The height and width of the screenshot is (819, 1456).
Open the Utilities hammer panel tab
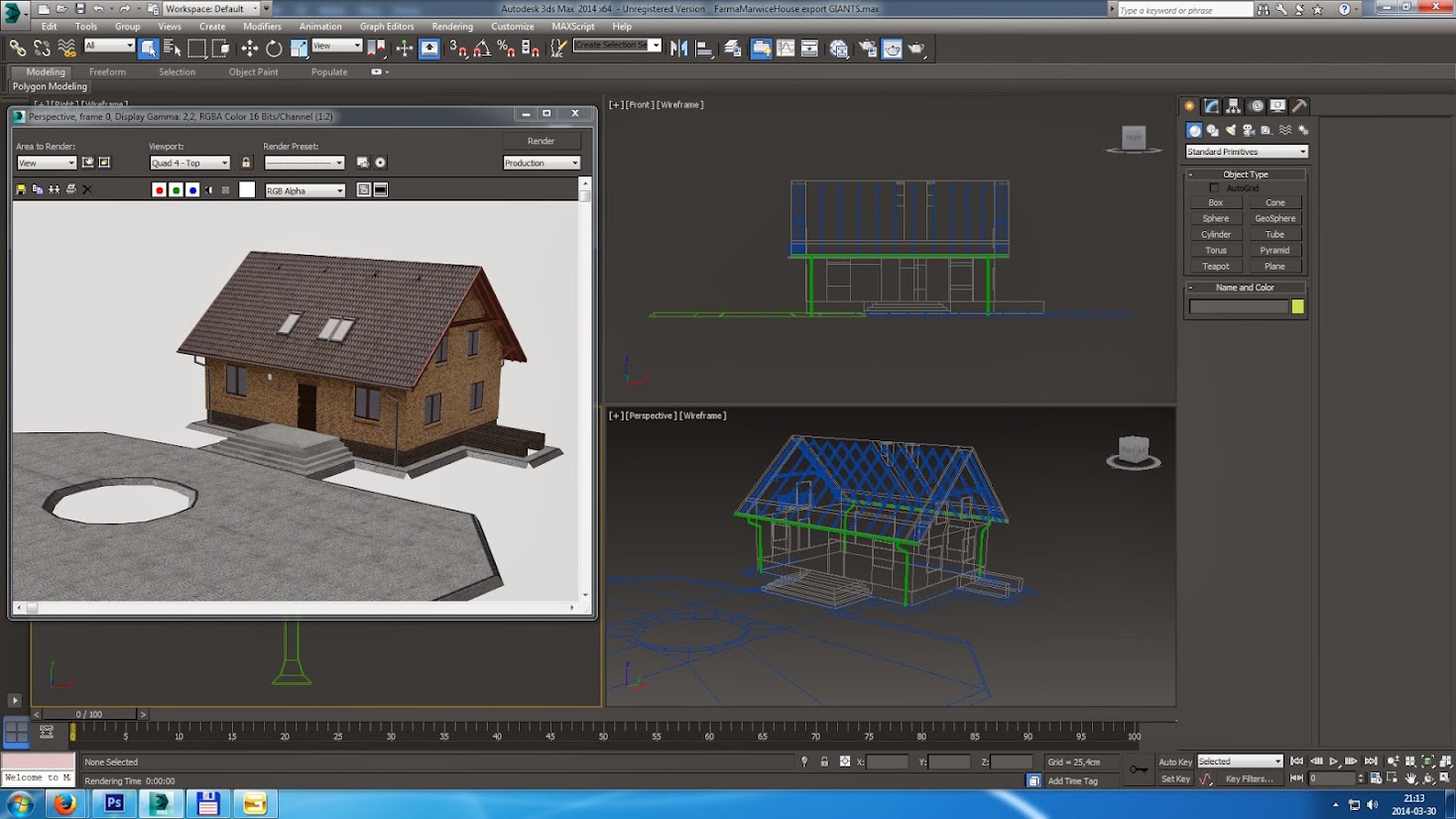coord(1299,106)
